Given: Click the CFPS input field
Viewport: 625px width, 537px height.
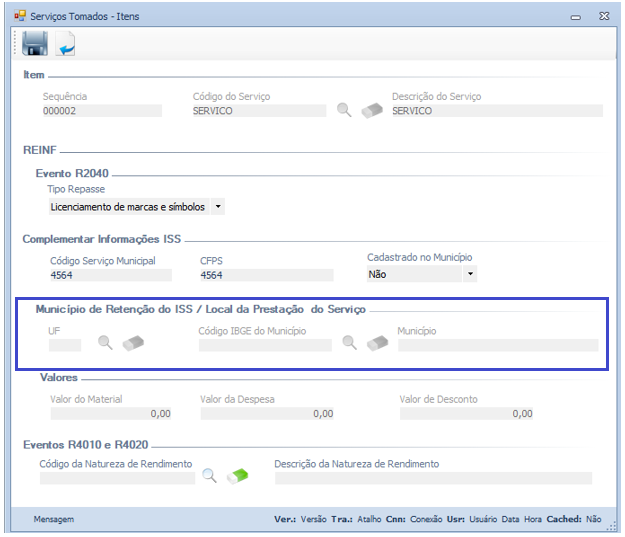Looking at the screenshot, I should click(x=267, y=275).
